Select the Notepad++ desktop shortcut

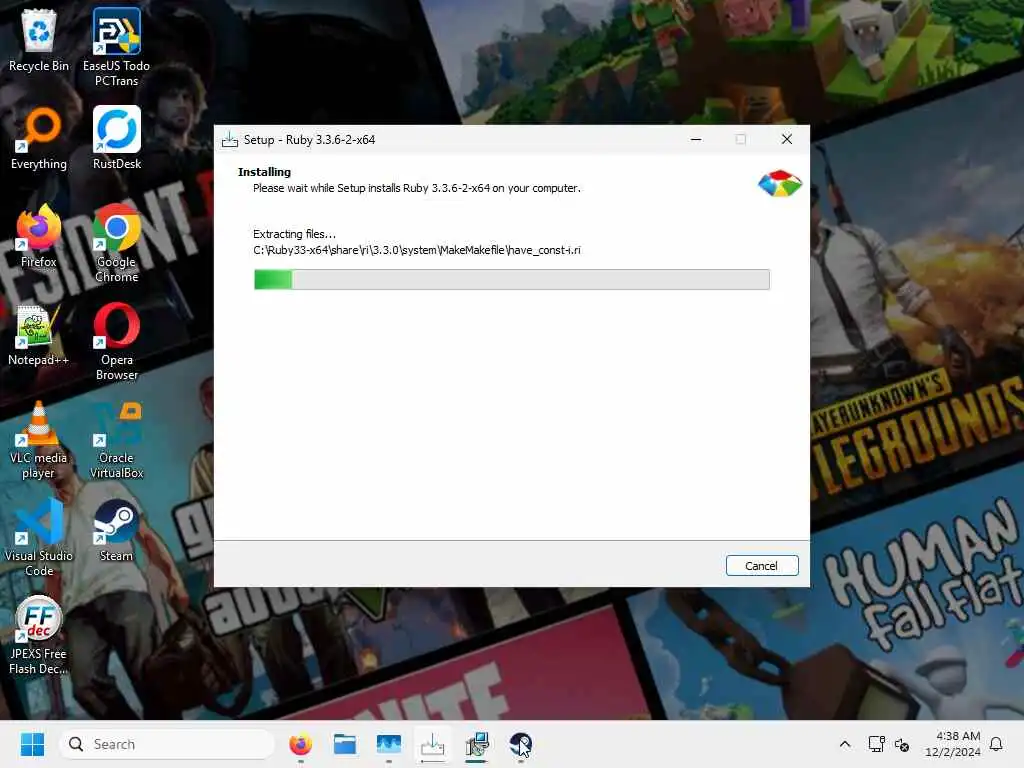(x=39, y=334)
